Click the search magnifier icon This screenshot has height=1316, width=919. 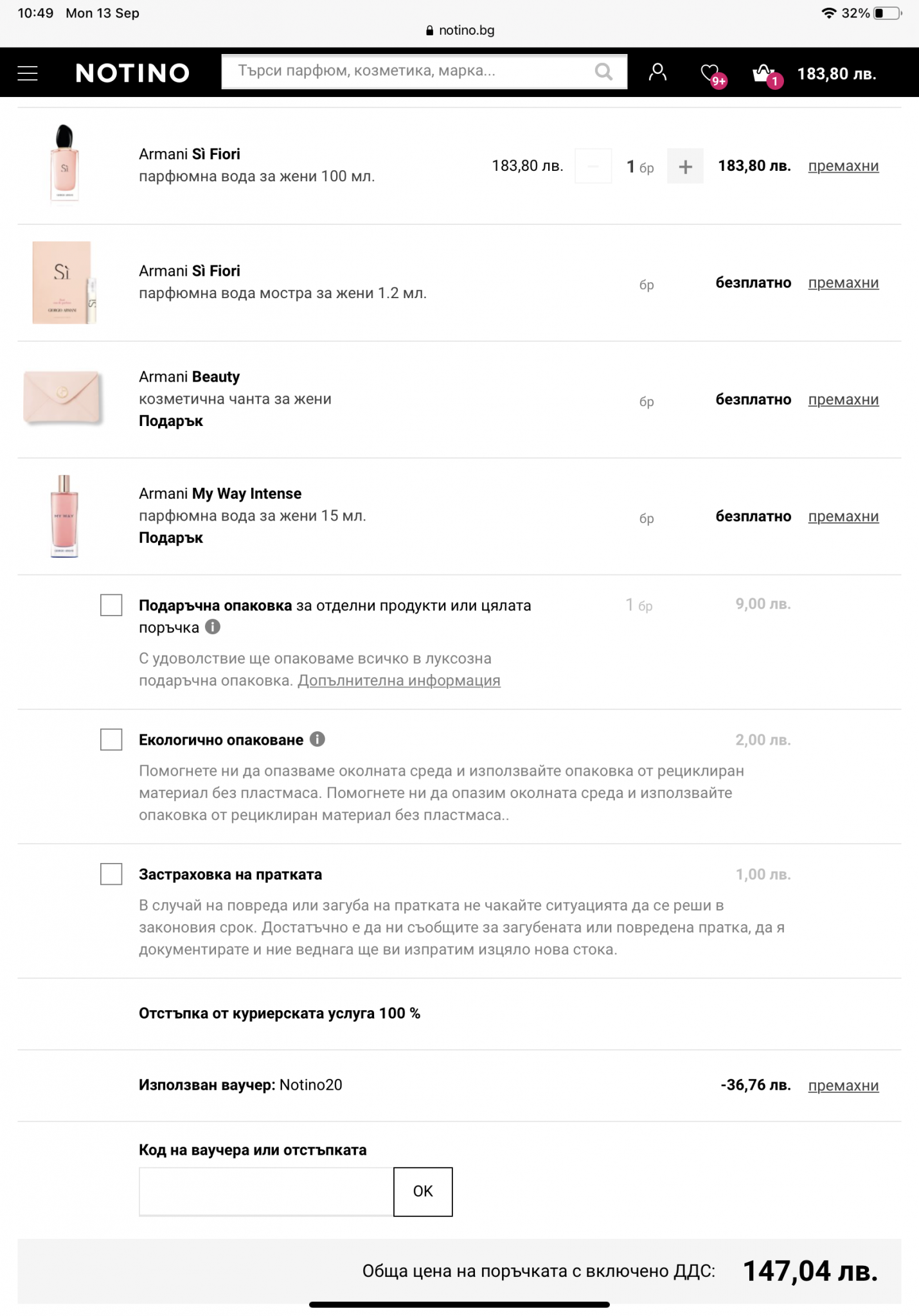(x=603, y=71)
